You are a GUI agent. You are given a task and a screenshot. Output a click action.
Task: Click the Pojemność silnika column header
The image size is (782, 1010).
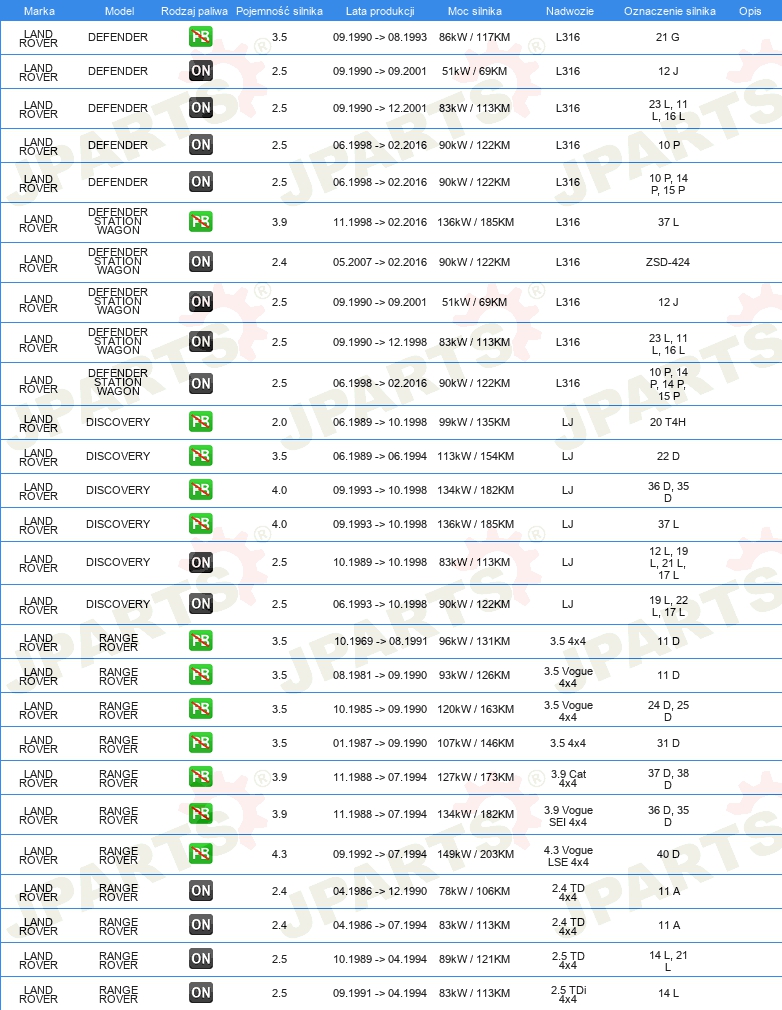coord(279,11)
